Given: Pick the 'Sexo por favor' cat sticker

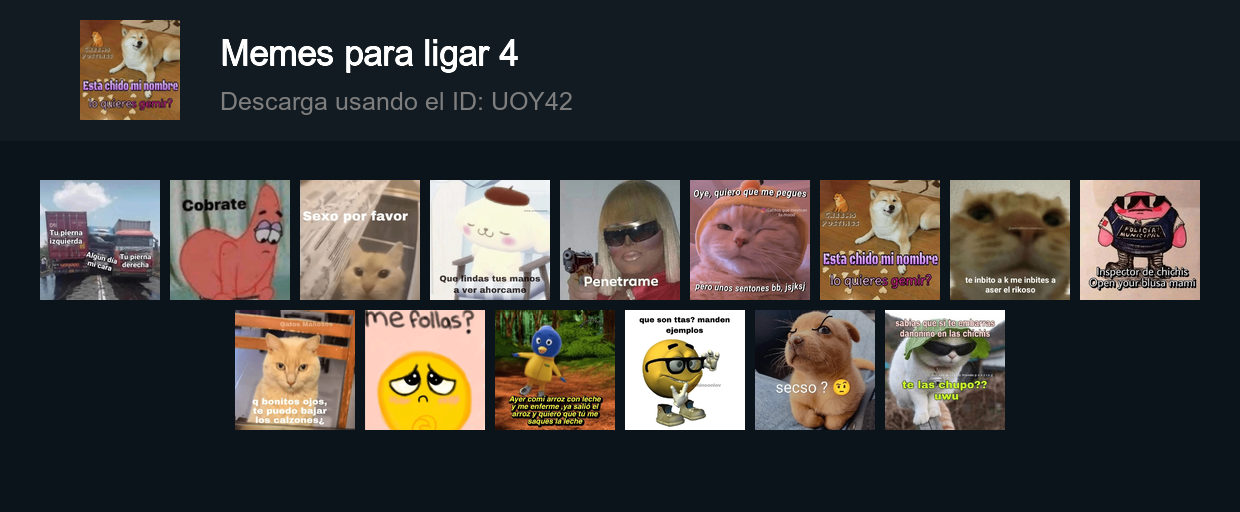Looking at the screenshot, I should click(360, 240).
